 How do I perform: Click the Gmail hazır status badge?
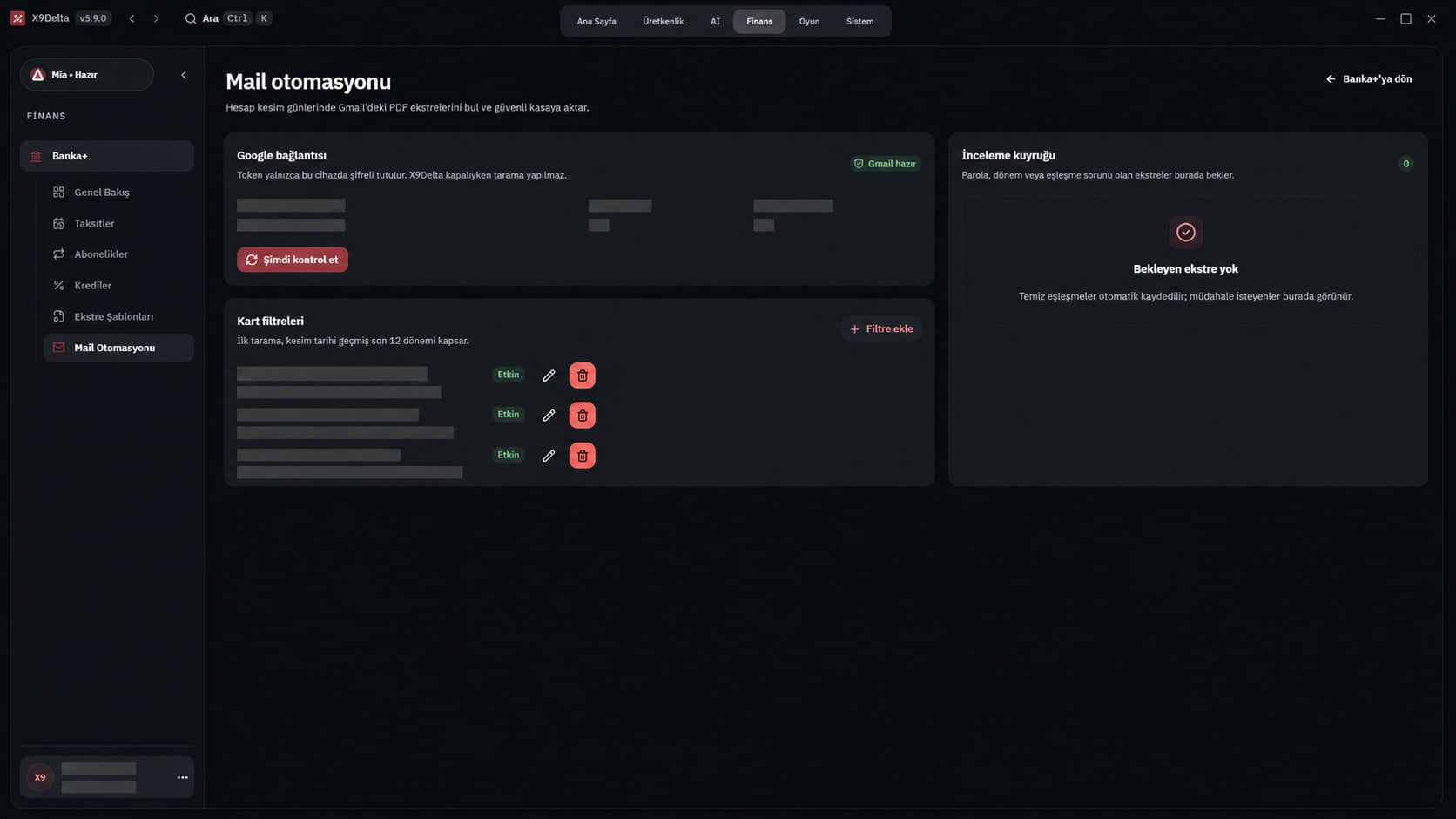tap(885, 164)
